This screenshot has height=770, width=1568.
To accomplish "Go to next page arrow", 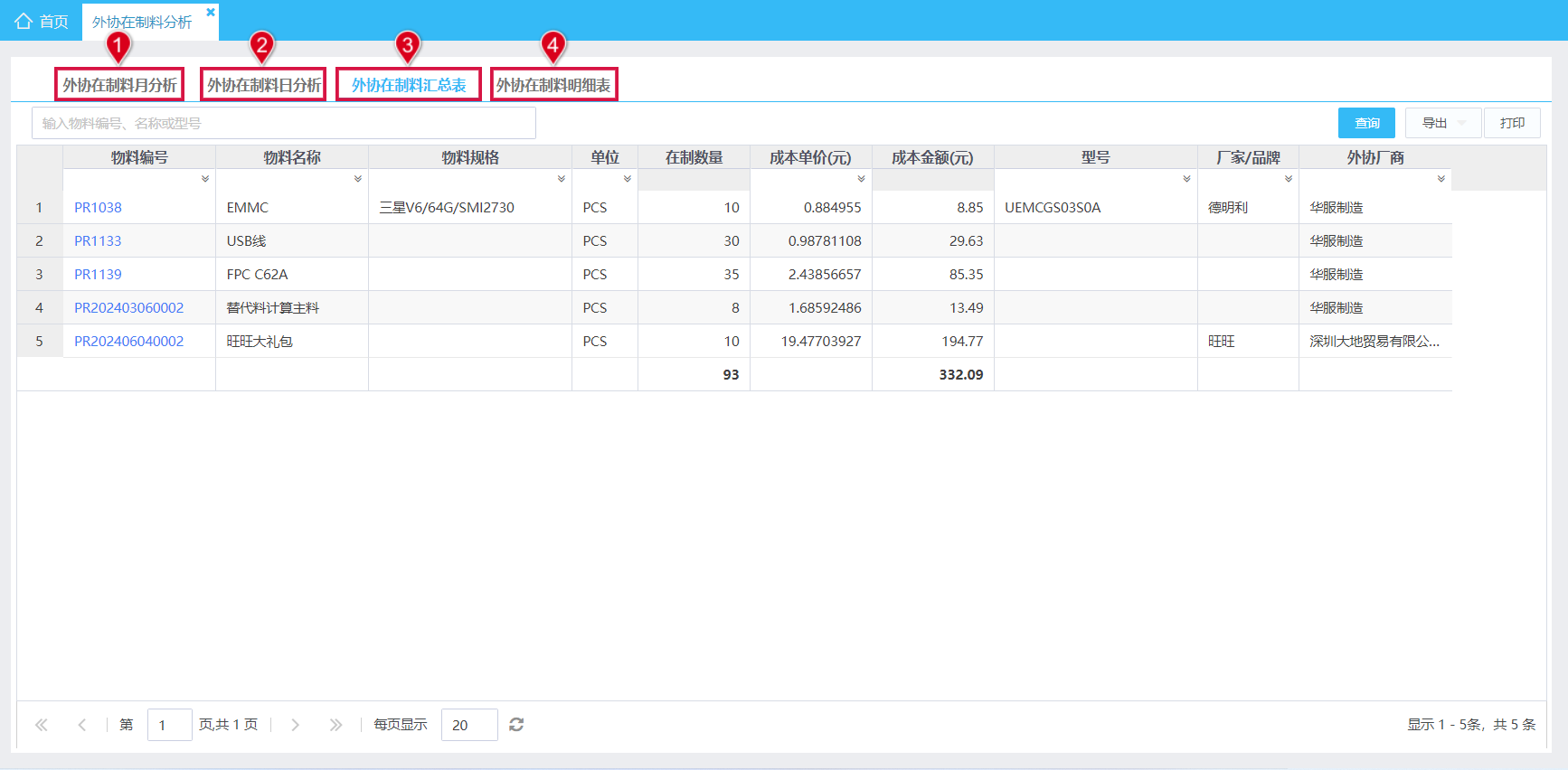I will (295, 725).
